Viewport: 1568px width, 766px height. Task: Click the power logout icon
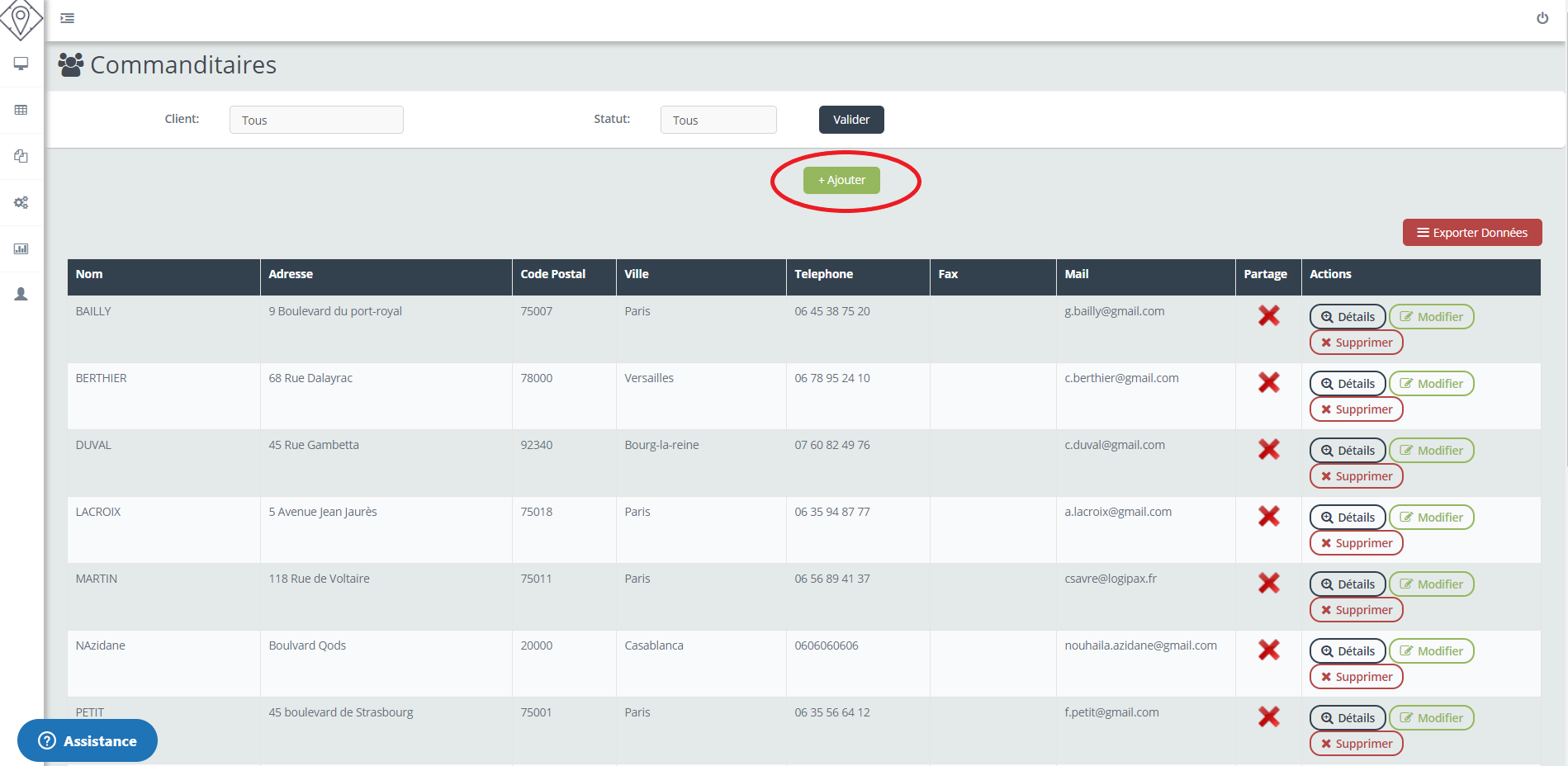(1542, 18)
